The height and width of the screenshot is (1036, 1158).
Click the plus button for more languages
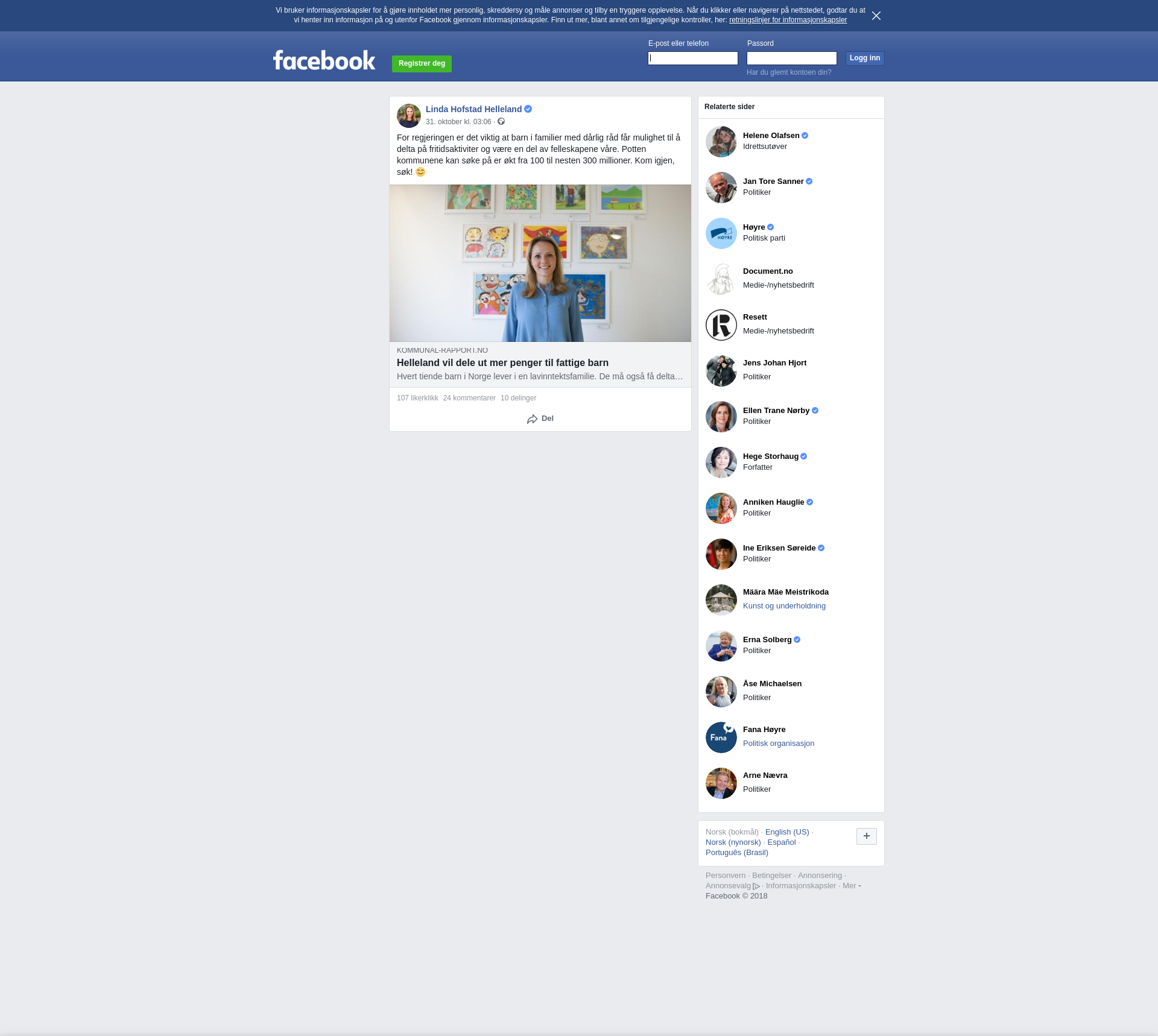(x=867, y=836)
